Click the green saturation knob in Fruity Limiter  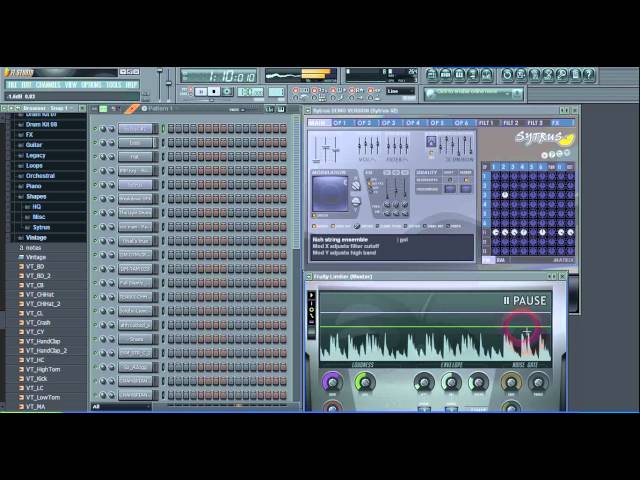pos(365,382)
